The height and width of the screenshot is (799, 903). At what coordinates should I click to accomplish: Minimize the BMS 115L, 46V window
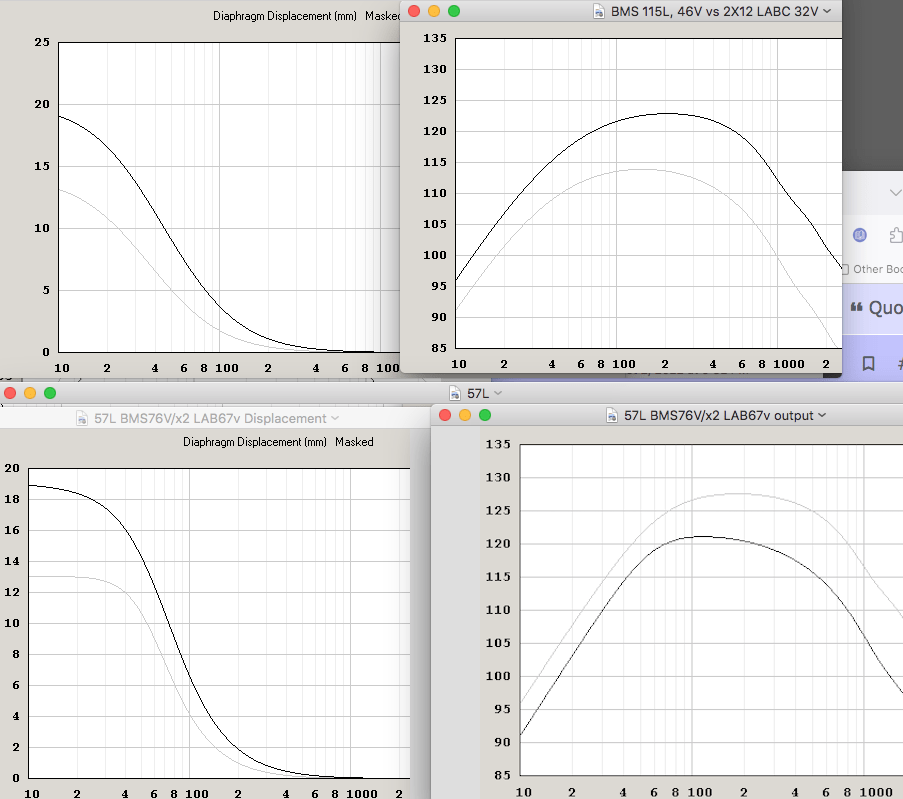434,11
